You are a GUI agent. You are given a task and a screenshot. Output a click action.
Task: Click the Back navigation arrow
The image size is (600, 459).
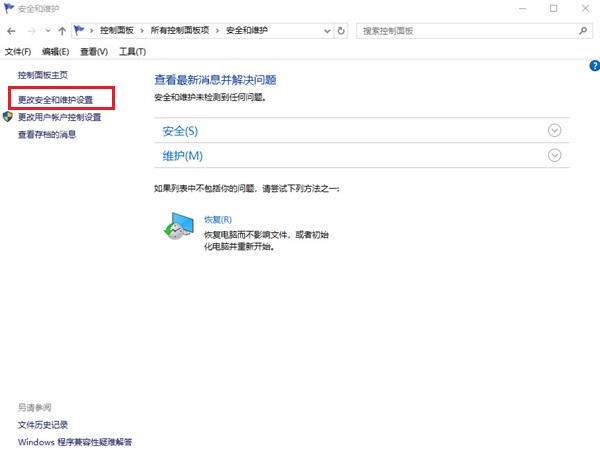click(11, 31)
